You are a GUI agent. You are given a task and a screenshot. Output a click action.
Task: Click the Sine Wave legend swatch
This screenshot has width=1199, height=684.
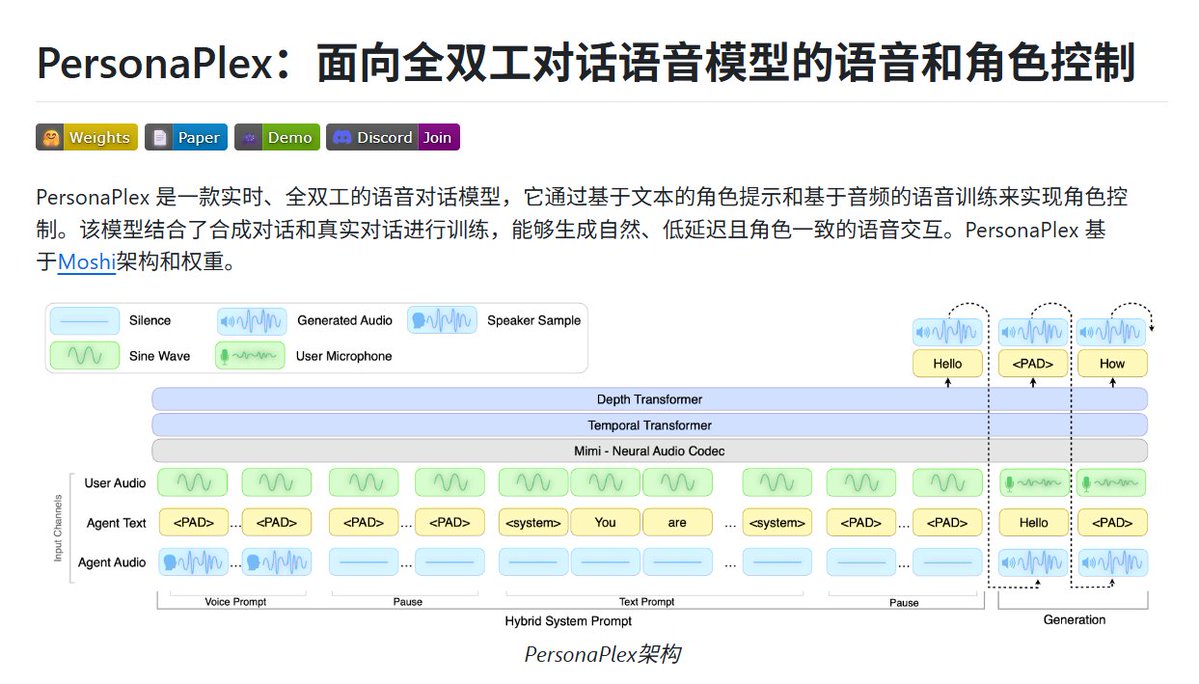pos(85,356)
